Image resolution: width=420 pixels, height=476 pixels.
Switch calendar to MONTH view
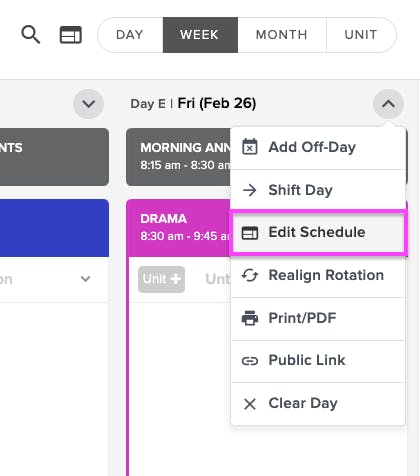tap(282, 35)
